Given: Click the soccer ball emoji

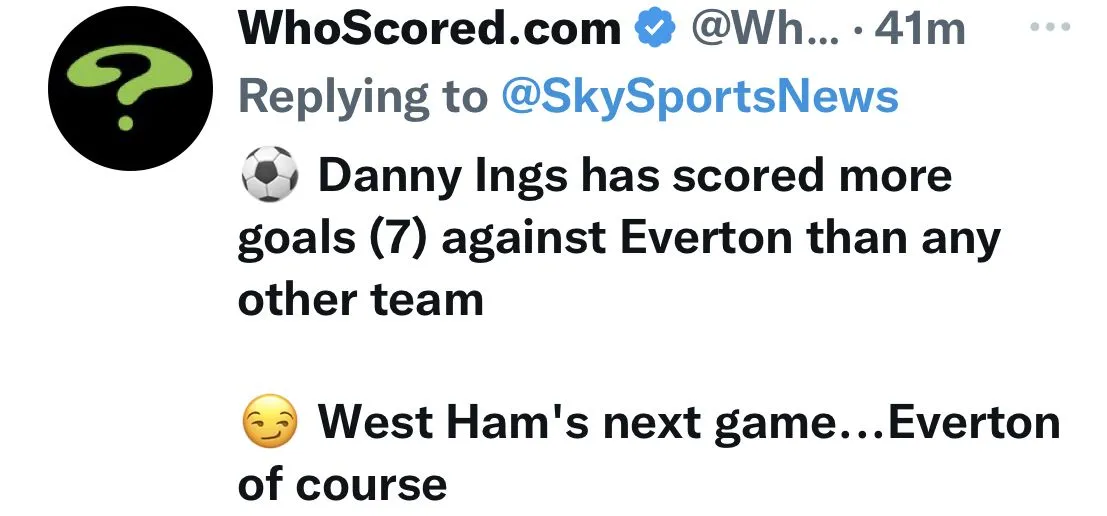Looking at the screenshot, I should point(269,176).
